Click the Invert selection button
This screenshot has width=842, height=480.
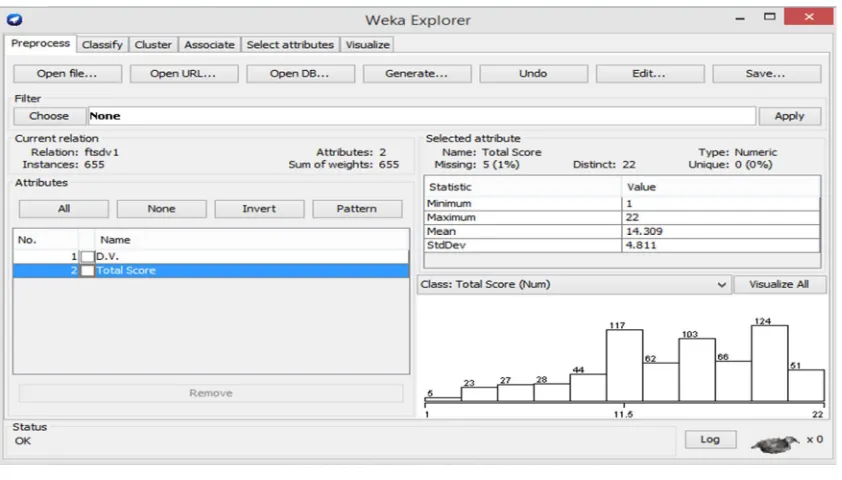tap(259, 209)
